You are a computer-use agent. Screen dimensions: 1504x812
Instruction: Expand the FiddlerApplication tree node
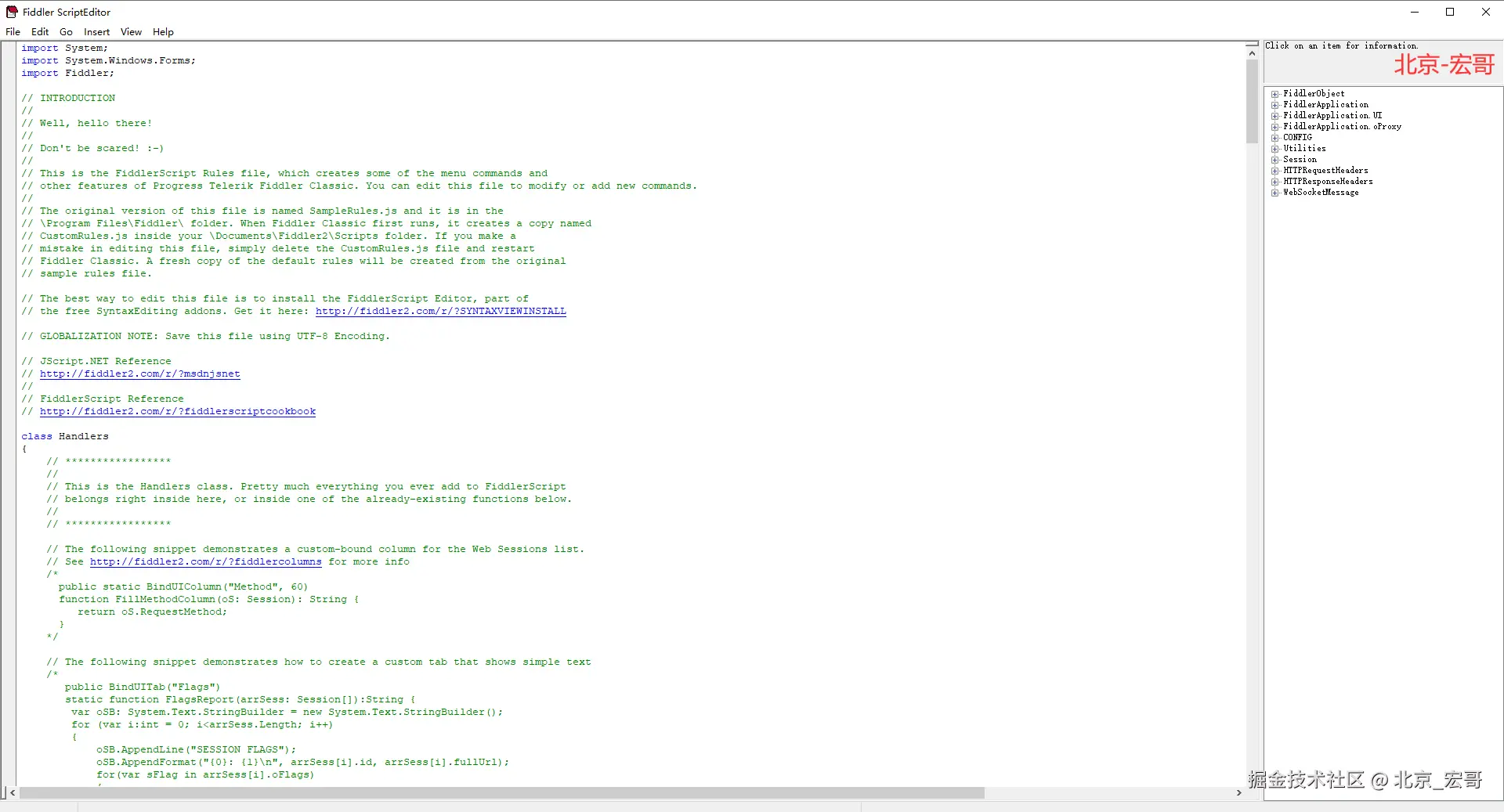click(x=1275, y=105)
